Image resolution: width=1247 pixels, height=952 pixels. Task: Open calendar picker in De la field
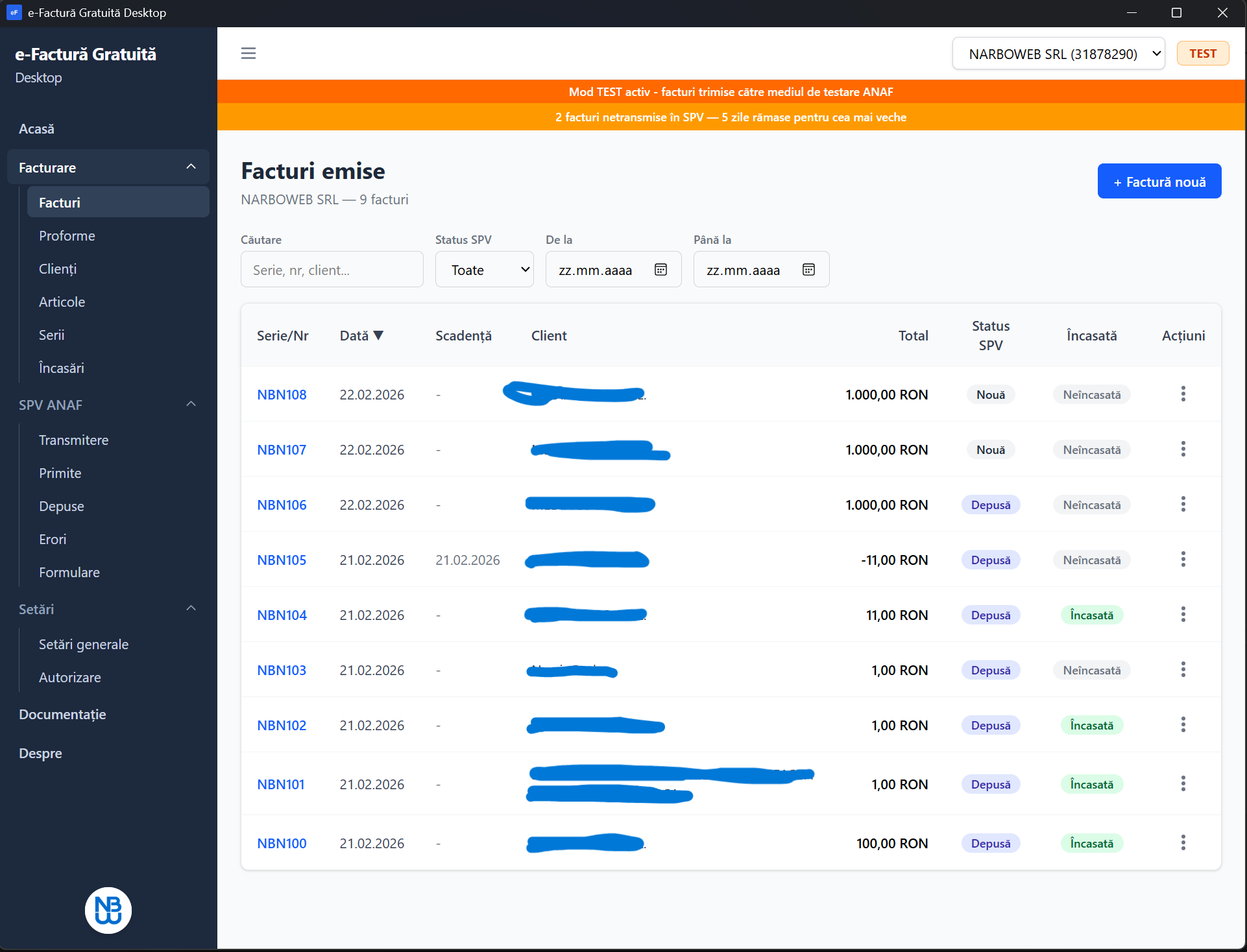660,270
